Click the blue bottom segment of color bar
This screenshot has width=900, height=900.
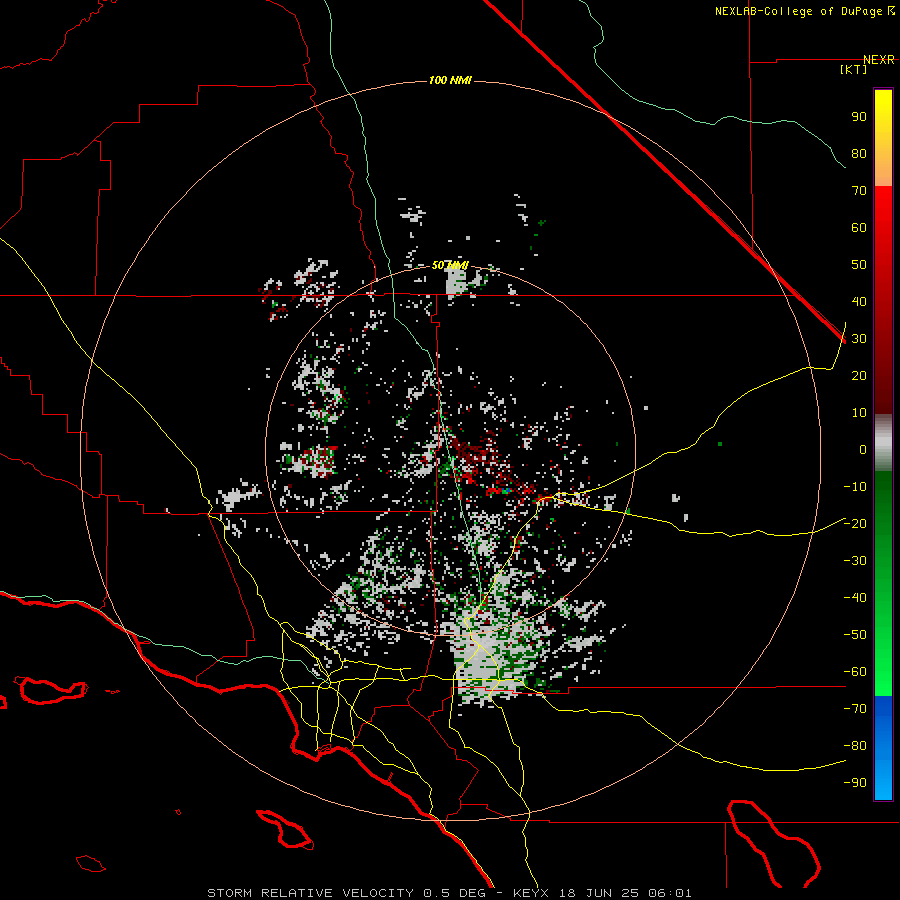tap(883, 748)
